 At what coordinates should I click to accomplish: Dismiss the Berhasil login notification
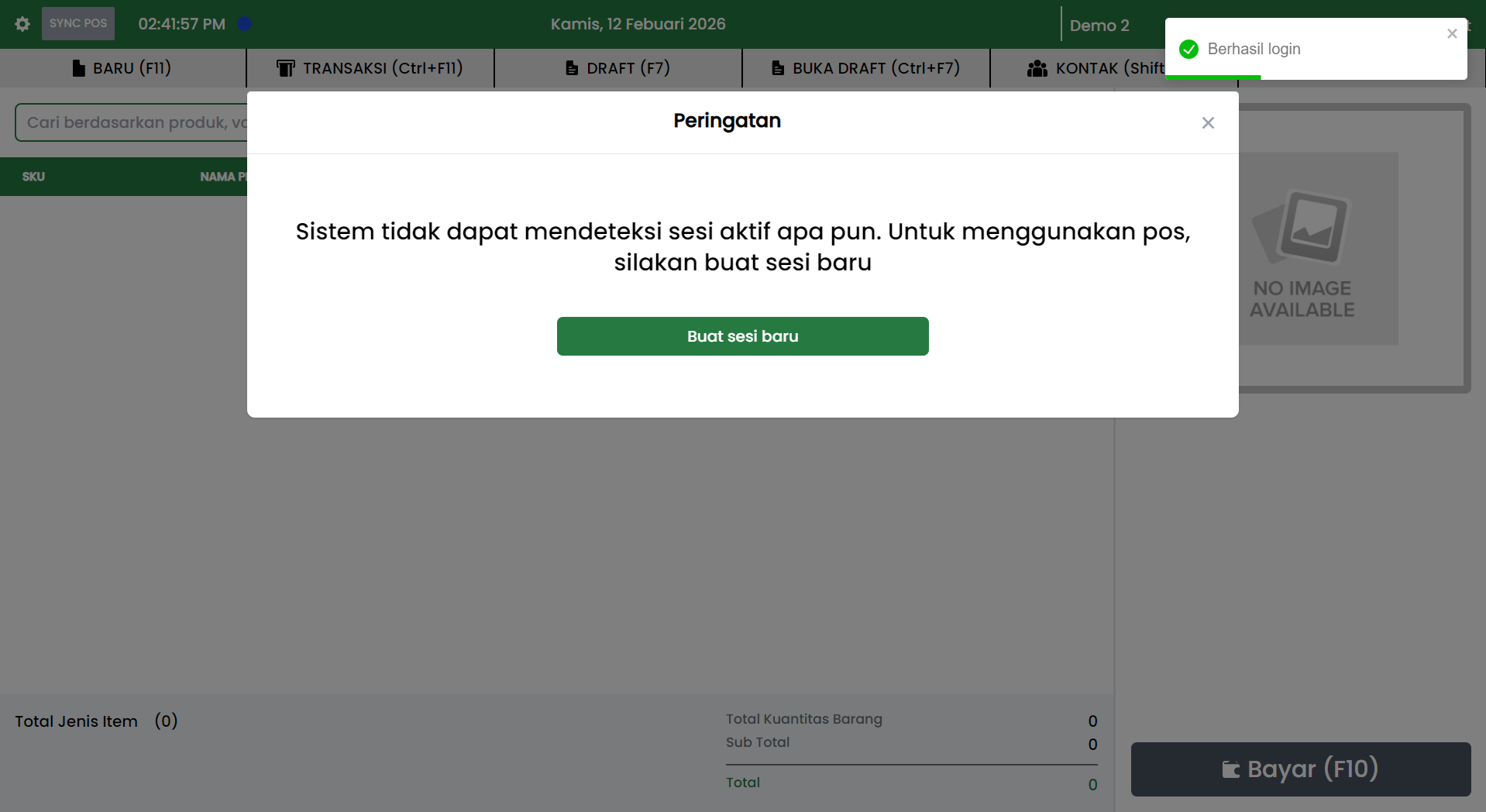tap(1452, 33)
